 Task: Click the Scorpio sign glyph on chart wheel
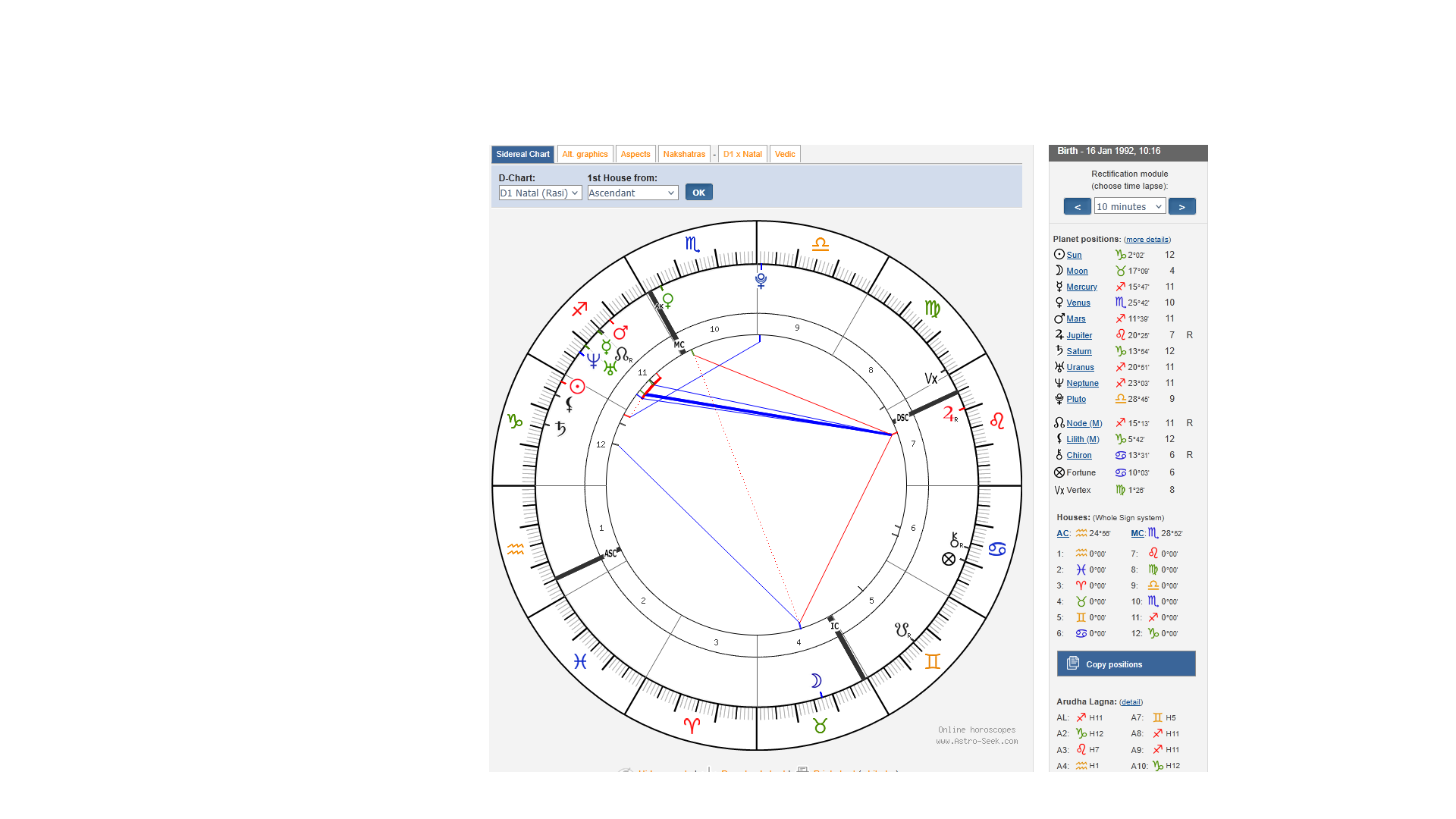pyautogui.click(x=692, y=244)
